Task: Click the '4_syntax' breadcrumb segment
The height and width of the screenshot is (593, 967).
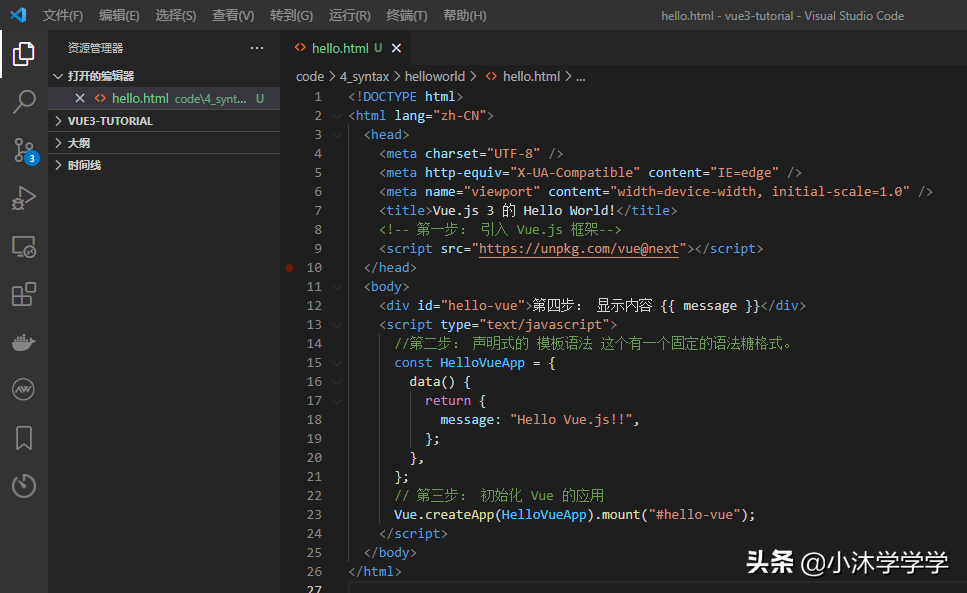Action: (364, 76)
